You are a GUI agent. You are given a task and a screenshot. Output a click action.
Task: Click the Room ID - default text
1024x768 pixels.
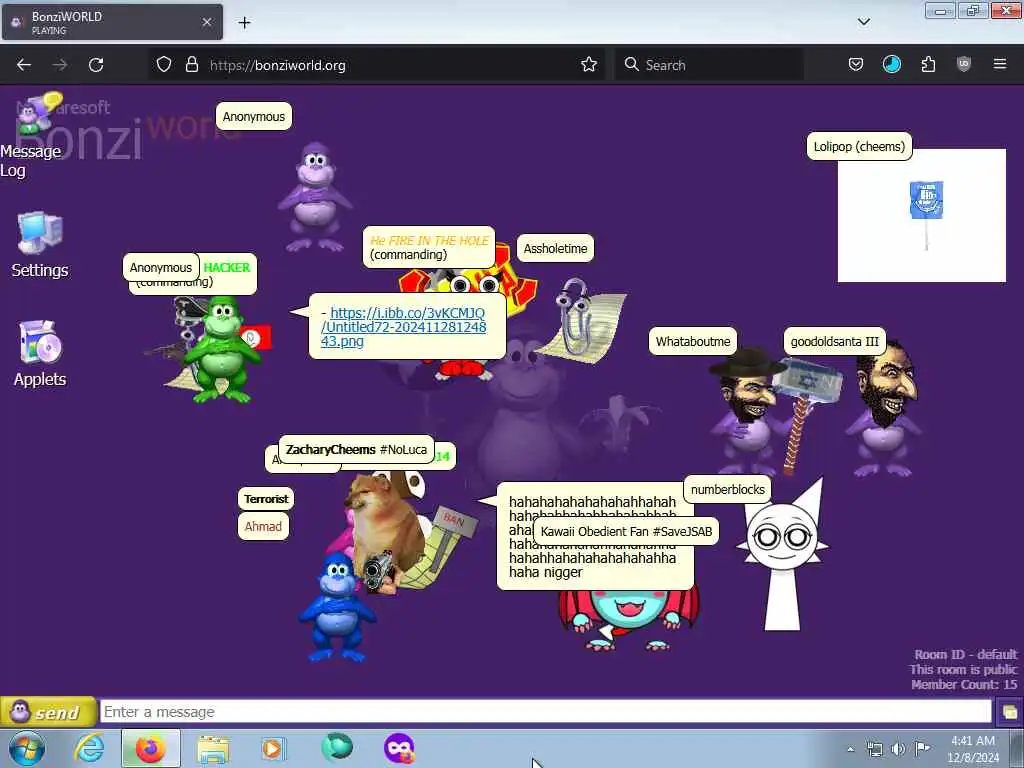[x=965, y=654]
